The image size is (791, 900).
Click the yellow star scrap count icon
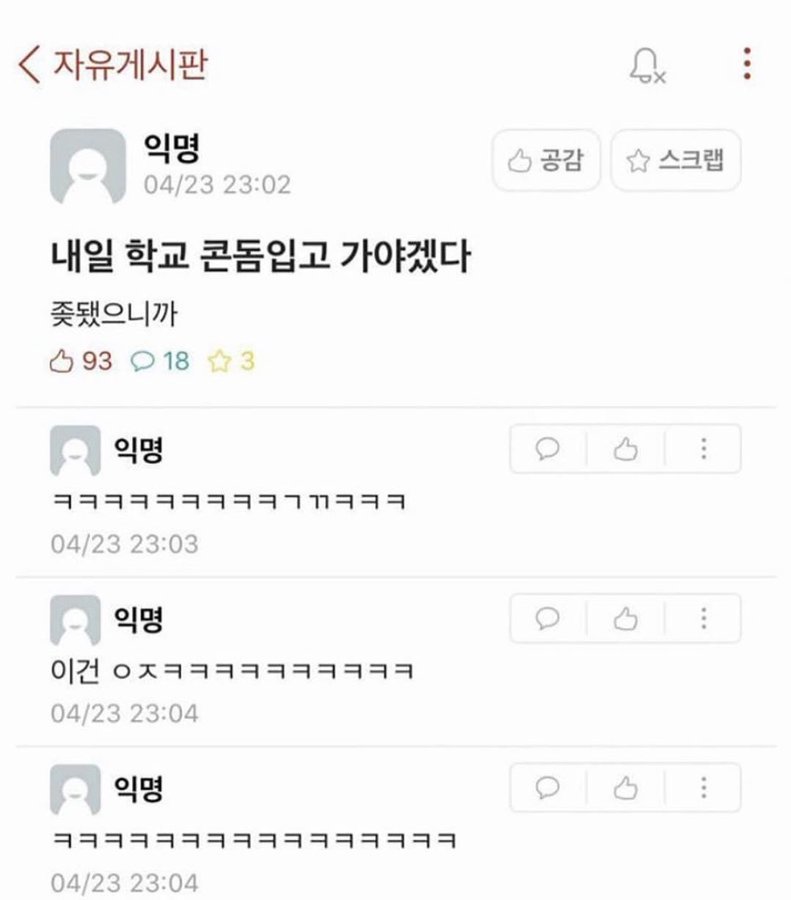tap(219, 362)
